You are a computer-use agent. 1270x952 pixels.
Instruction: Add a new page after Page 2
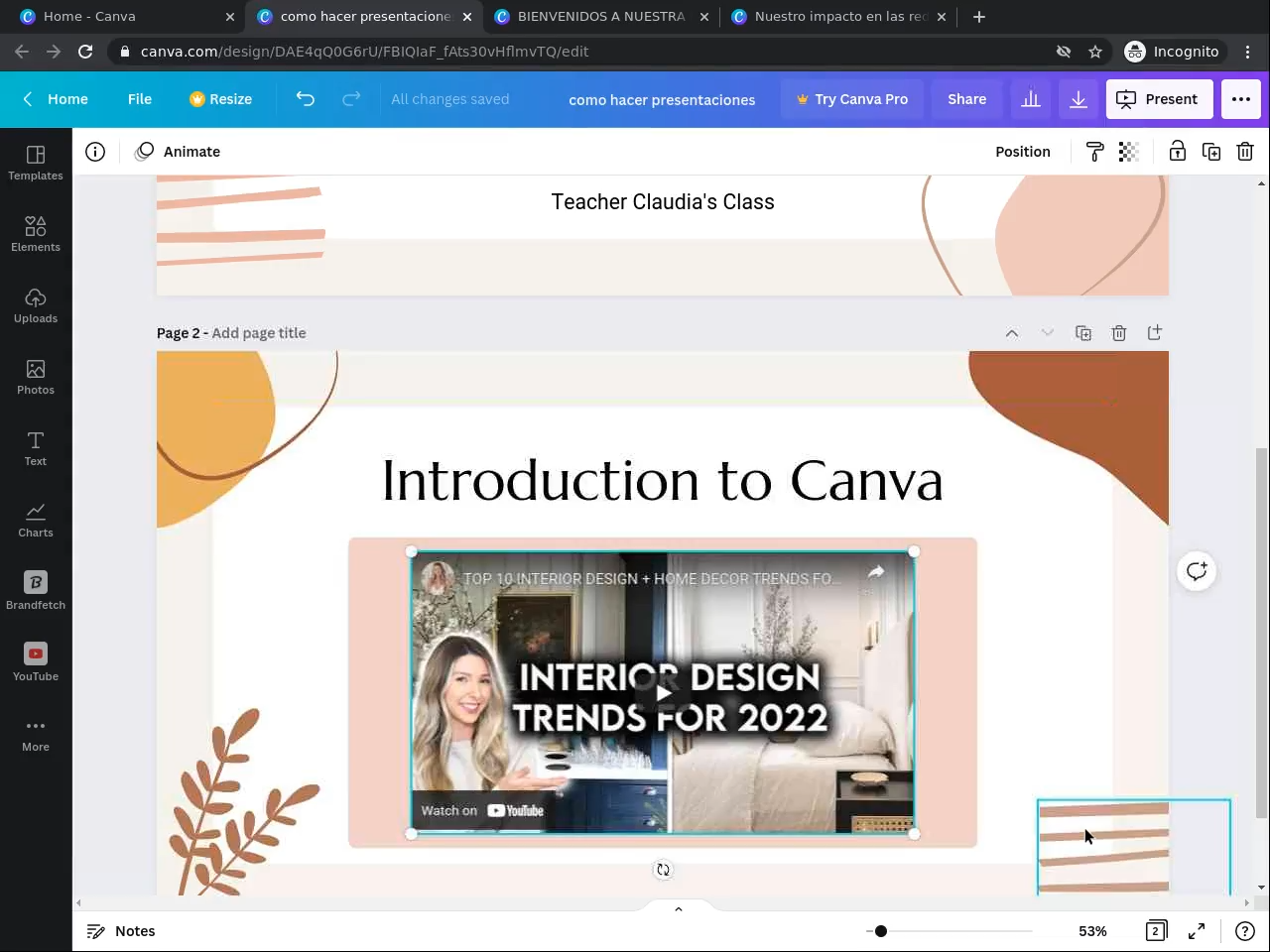coord(1155,333)
